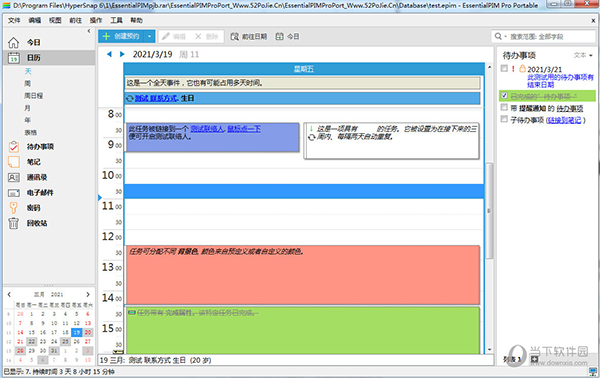Click the 鼠标点一下 link in event
This screenshot has height=378, width=600.
pos(244,129)
